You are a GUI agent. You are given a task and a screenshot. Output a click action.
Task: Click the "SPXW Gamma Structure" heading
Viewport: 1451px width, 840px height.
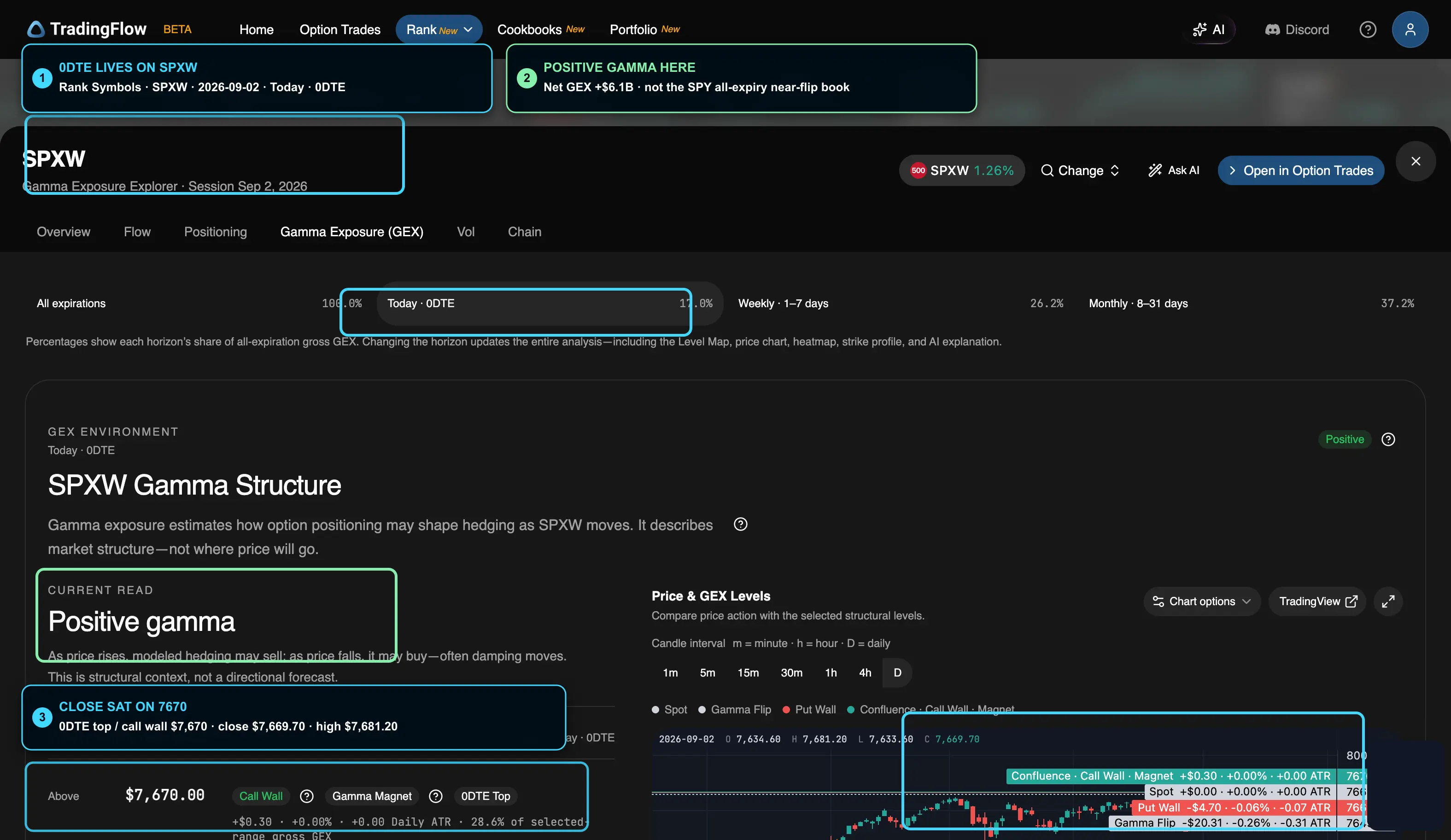click(194, 485)
